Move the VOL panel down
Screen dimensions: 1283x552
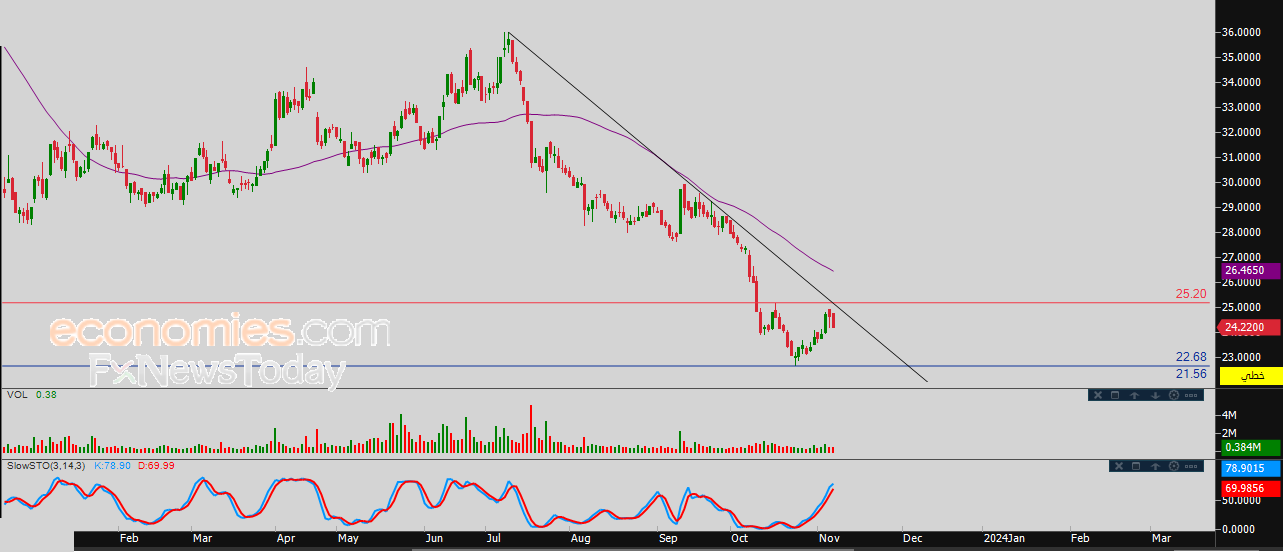point(1155,395)
